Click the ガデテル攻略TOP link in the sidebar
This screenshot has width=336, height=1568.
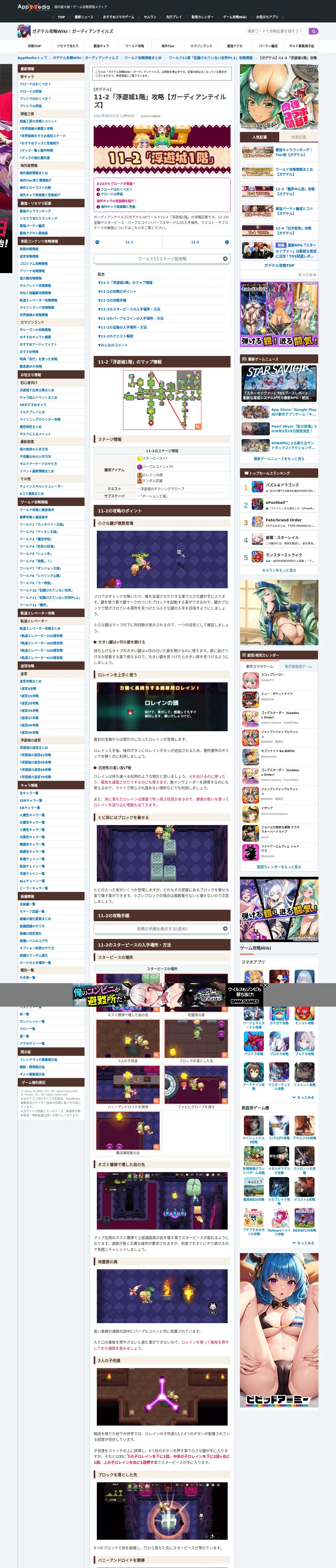pyautogui.click(x=279, y=266)
